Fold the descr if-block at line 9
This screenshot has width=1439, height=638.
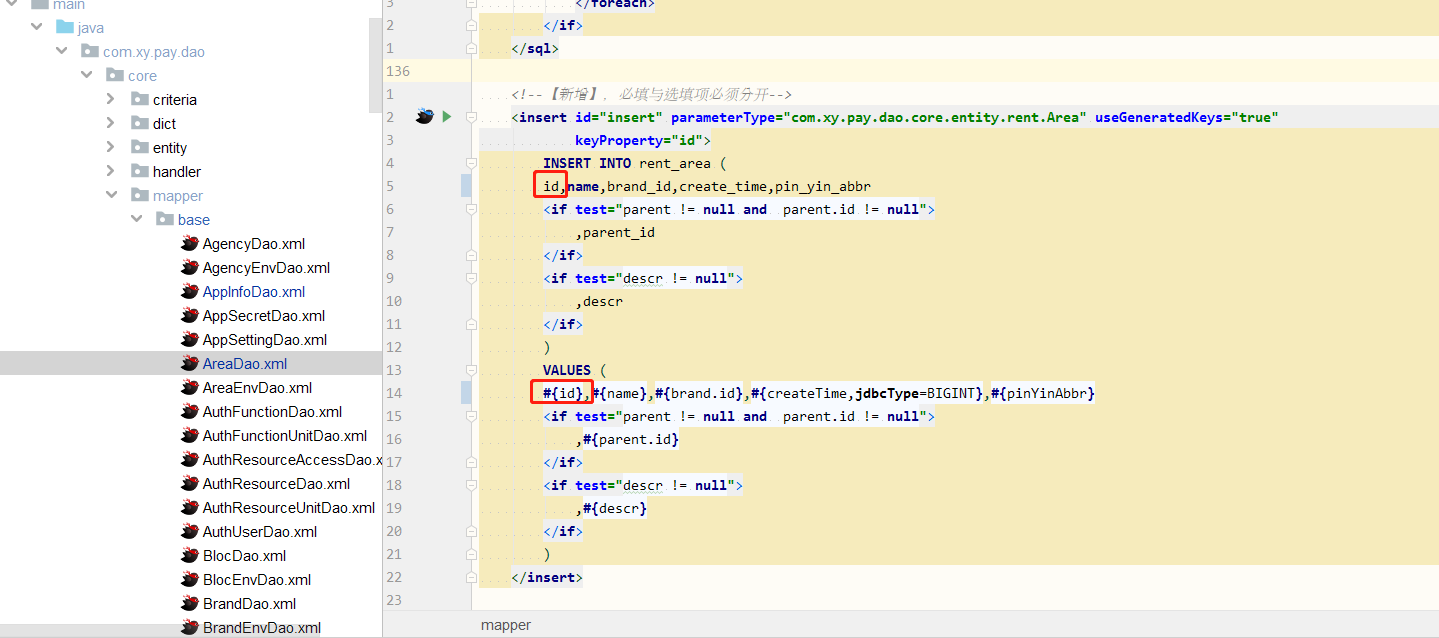pyautogui.click(x=471, y=278)
